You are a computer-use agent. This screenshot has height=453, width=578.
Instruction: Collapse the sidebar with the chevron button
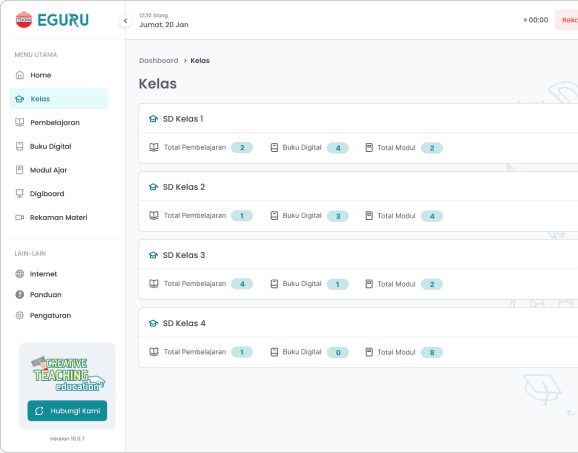click(125, 21)
